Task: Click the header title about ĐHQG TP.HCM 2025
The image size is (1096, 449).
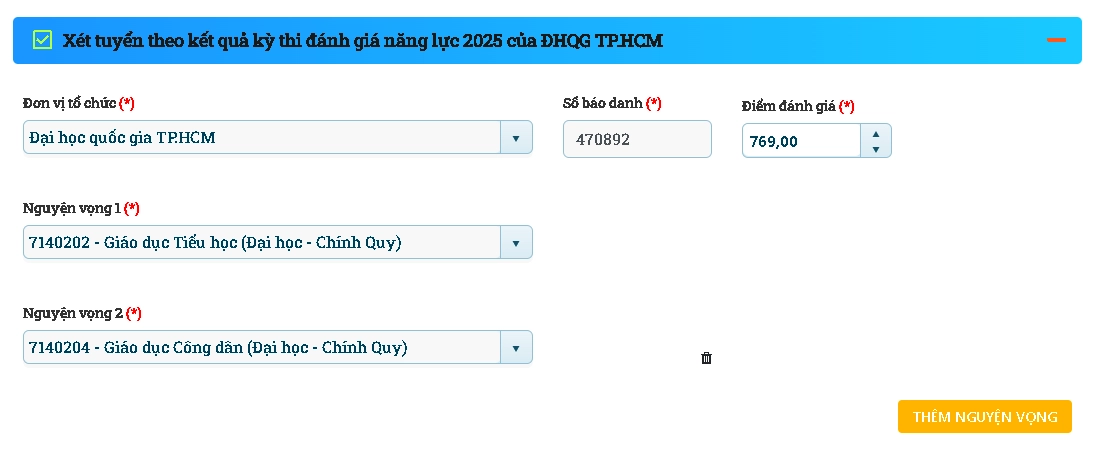Action: [362, 41]
